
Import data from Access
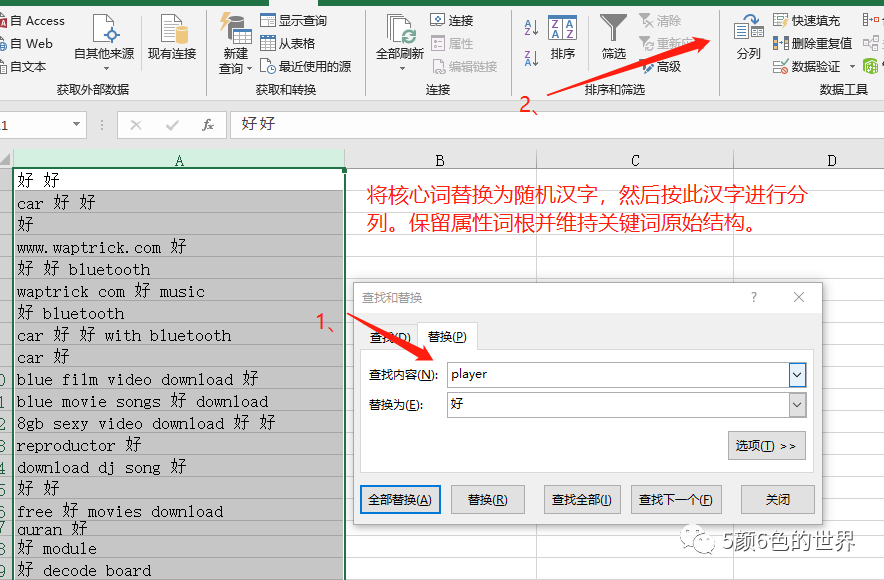pyautogui.click(x=34, y=20)
